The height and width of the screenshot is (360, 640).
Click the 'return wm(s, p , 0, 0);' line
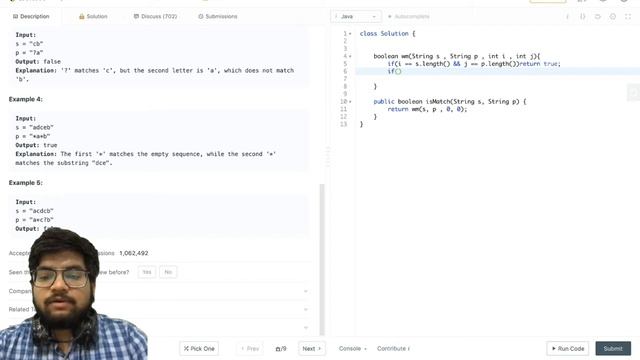click(x=427, y=109)
